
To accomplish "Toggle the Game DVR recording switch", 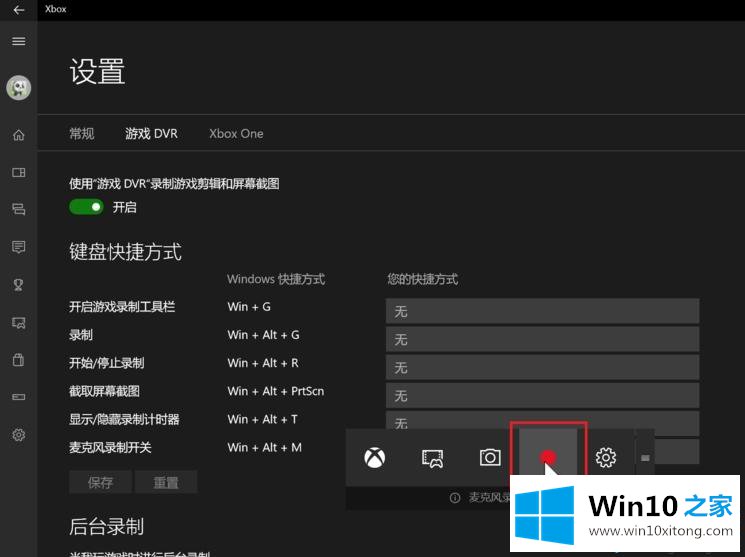I will [86, 207].
